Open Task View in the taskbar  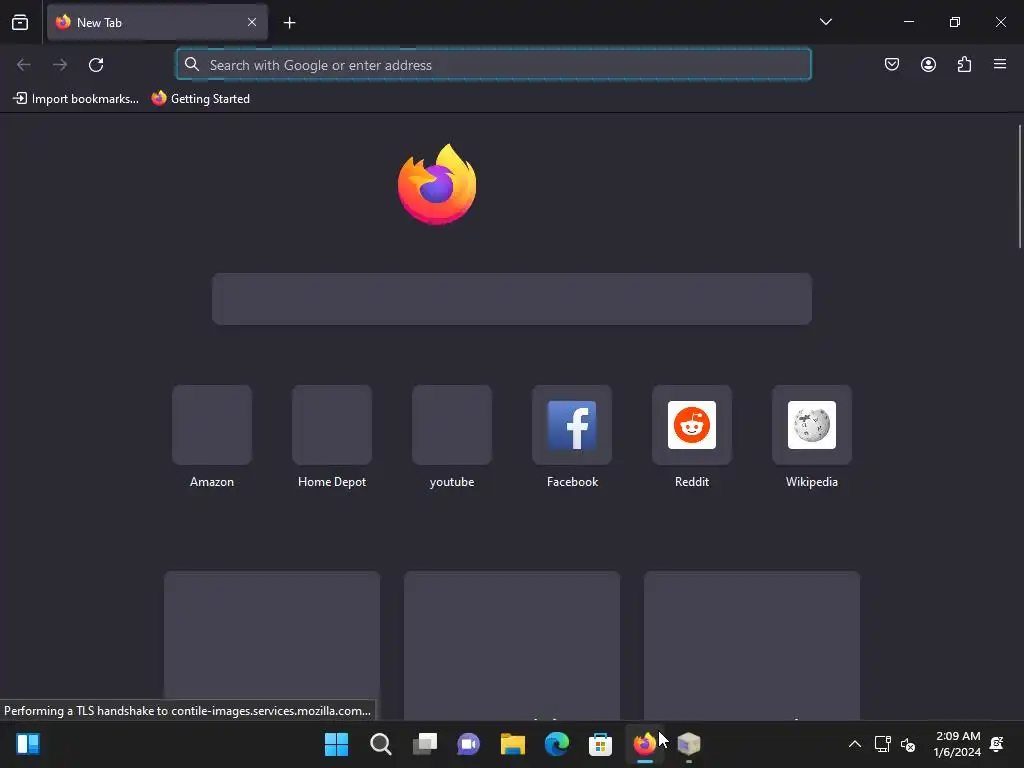(x=424, y=744)
